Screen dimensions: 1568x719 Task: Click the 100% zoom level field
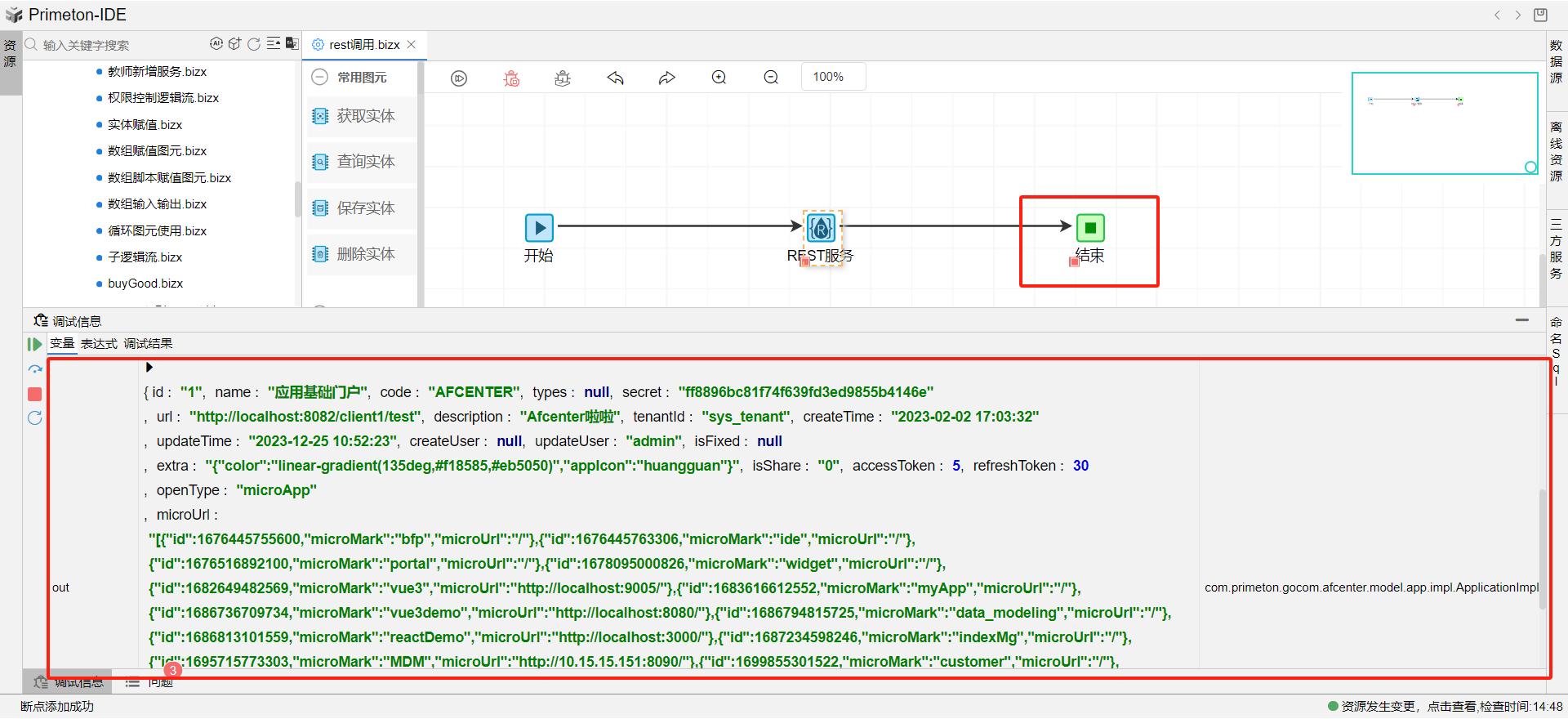(832, 77)
